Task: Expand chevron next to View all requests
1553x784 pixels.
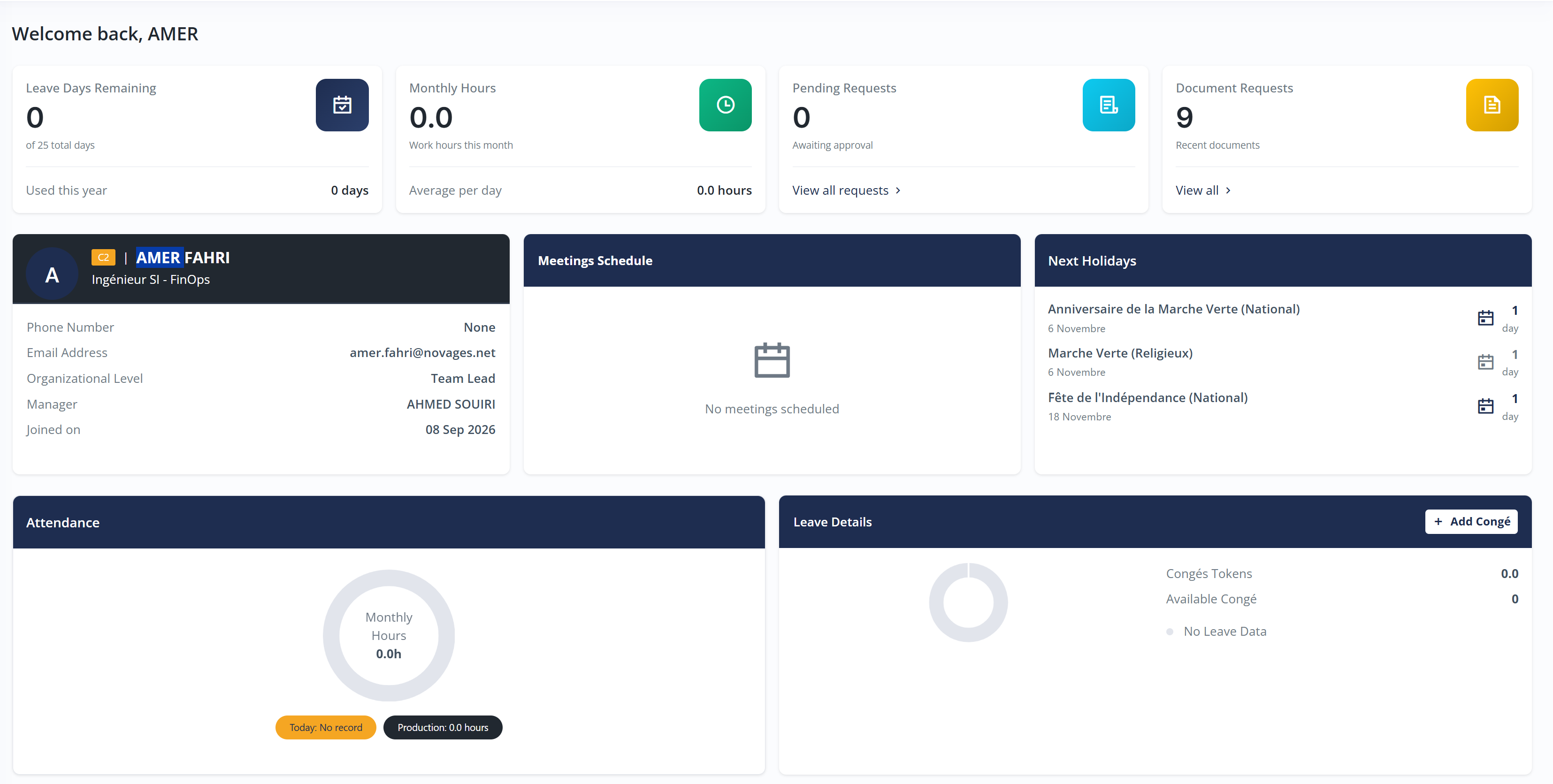Action: (898, 190)
